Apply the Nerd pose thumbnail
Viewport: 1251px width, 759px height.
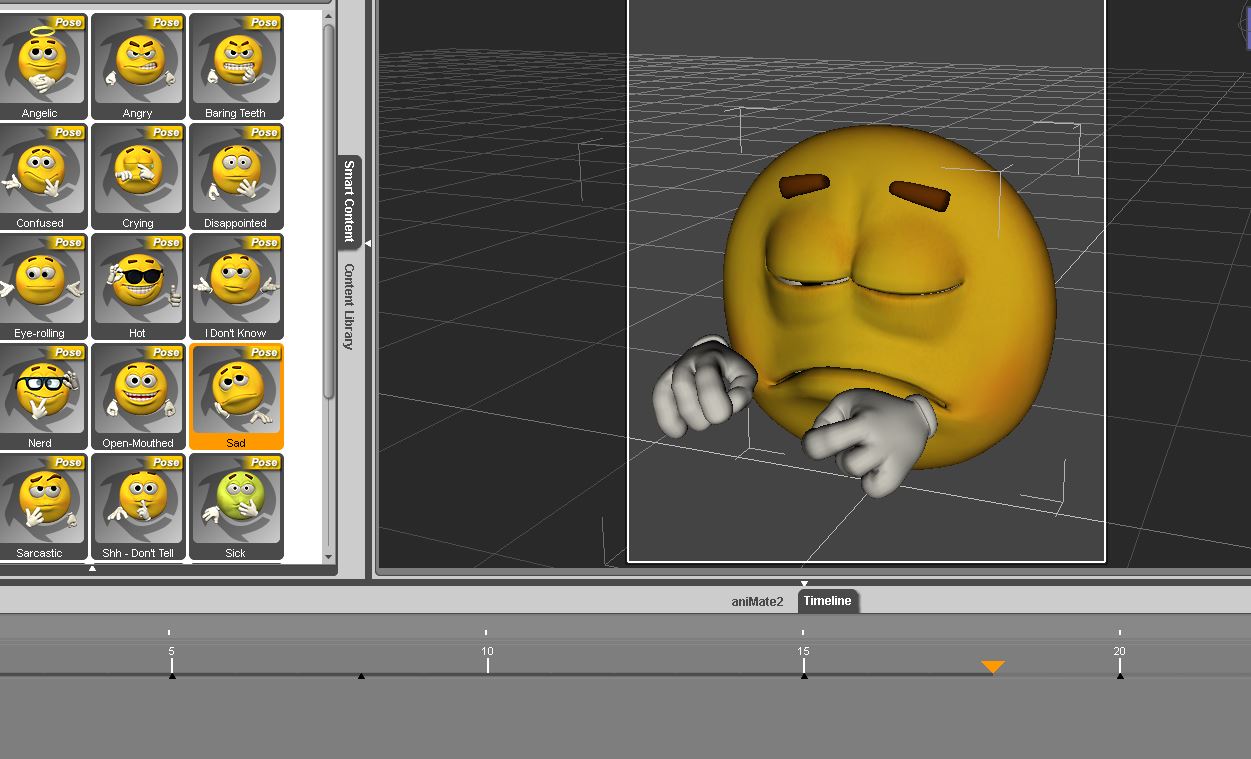click(41, 396)
